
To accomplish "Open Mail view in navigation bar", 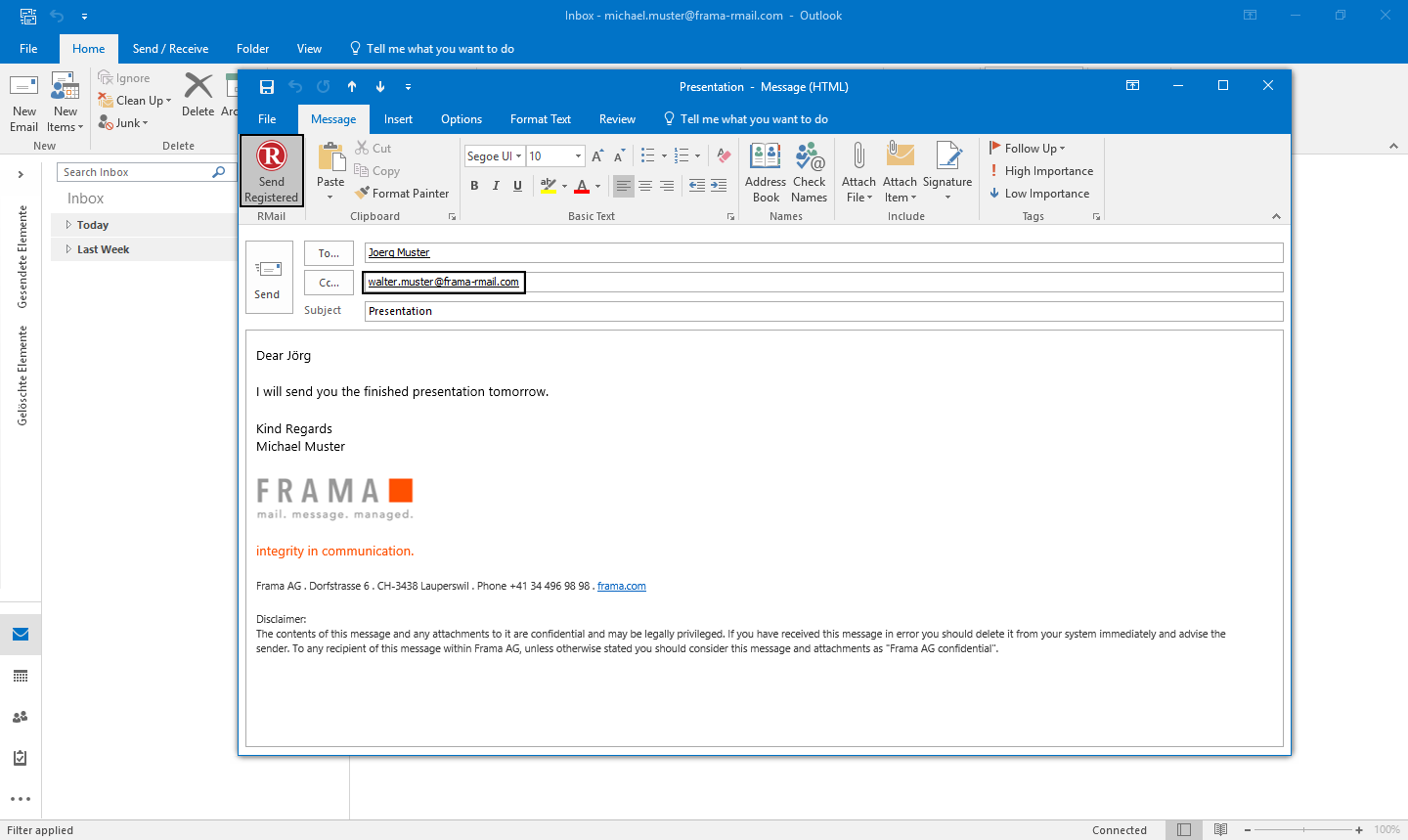I will (21, 635).
